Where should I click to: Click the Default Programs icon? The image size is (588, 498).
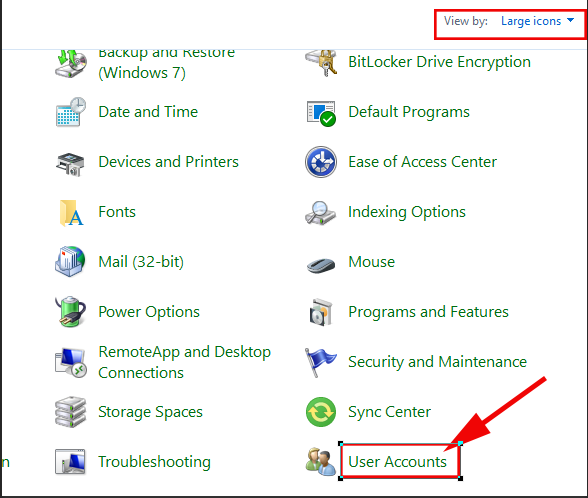point(321,113)
